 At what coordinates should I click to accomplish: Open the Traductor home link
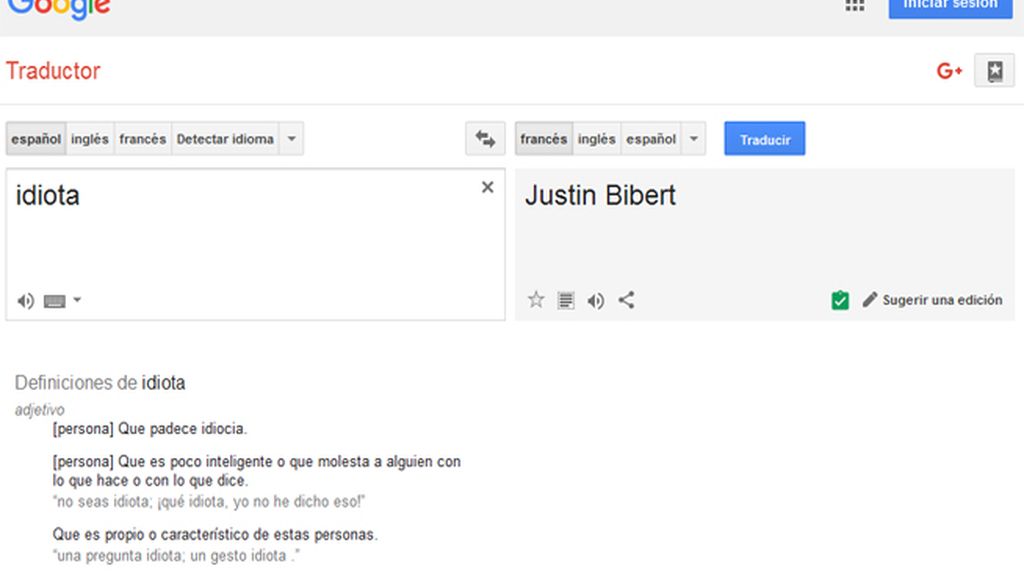tap(53, 71)
